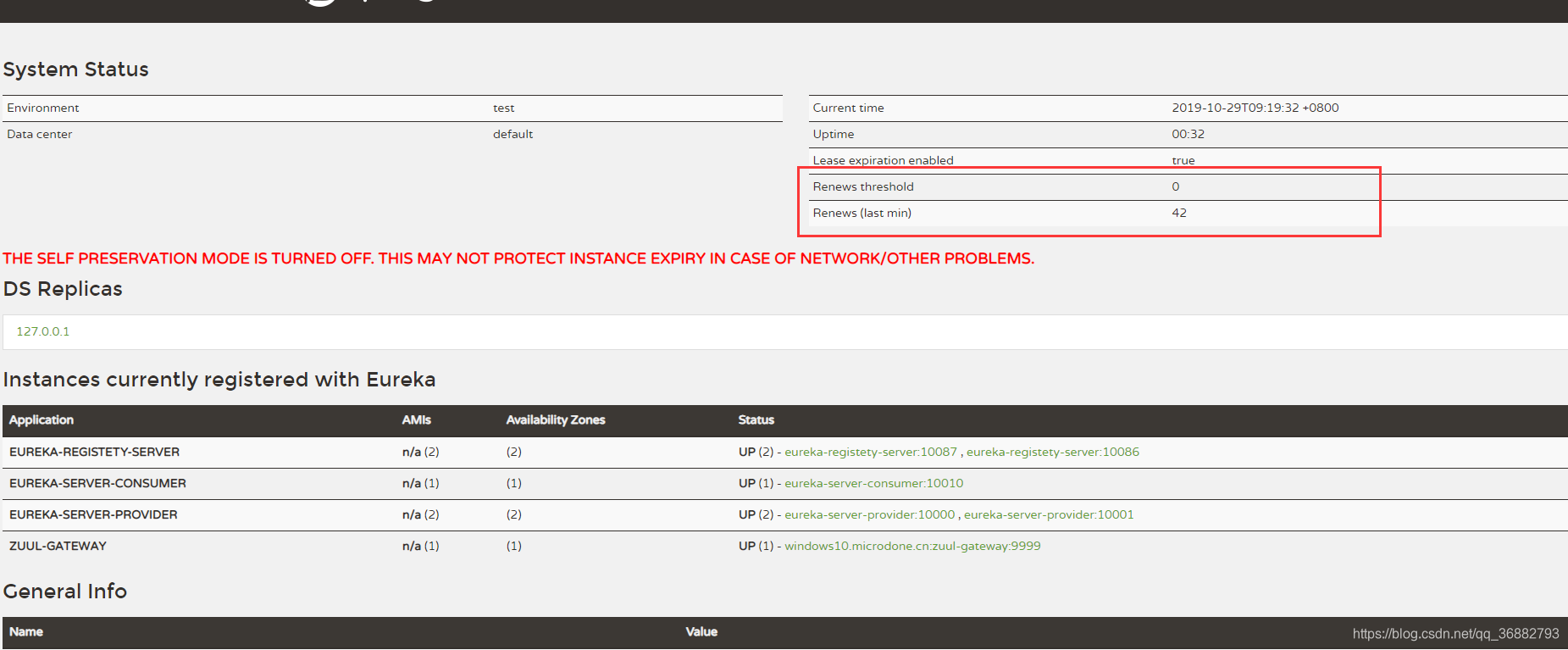Click the General Info heading

point(65,592)
